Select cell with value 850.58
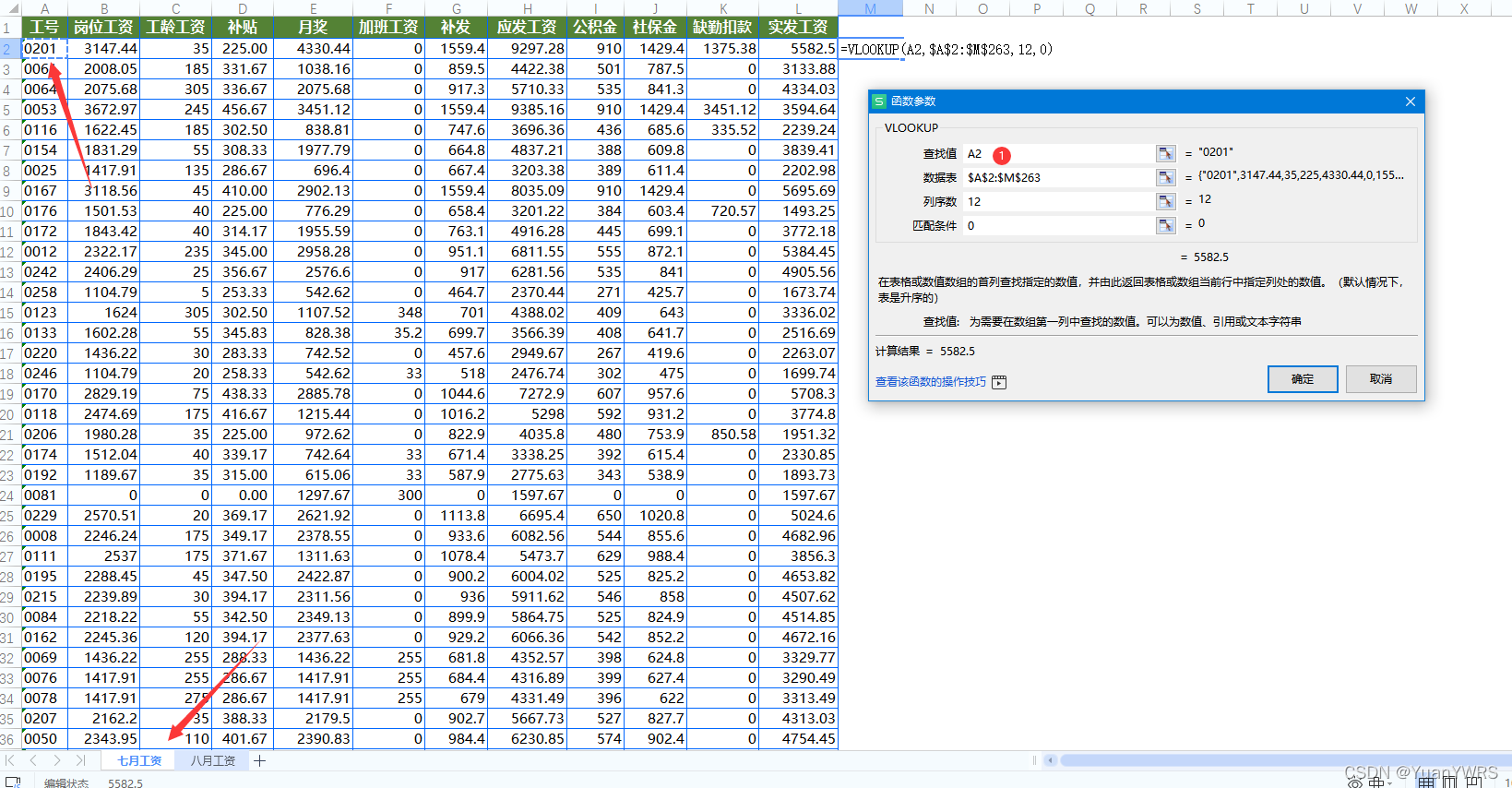Viewport: 1512px width, 788px height. click(x=722, y=435)
